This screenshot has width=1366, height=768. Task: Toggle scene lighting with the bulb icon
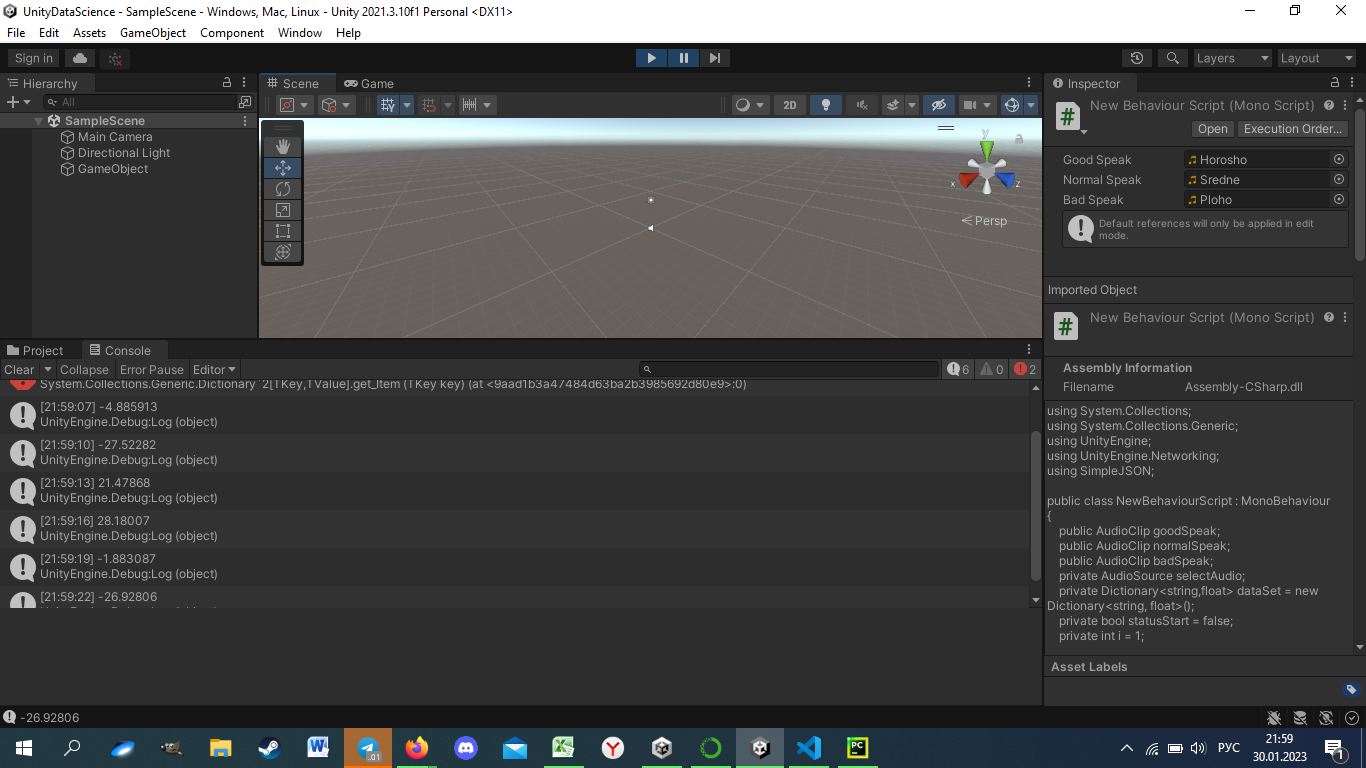(x=825, y=104)
